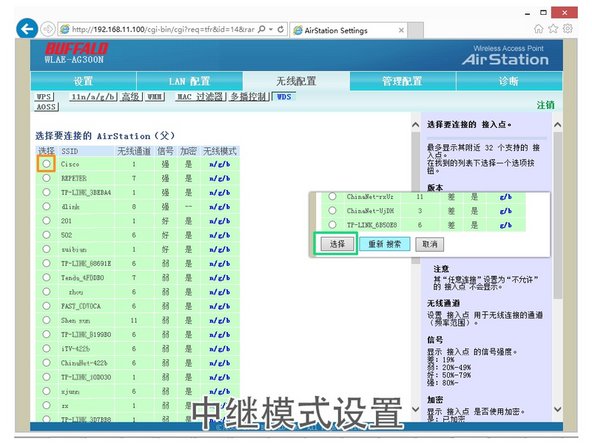Minimize the browser window
Image resolution: width=592 pixels, height=444 pixels.
tap(527, 13)
